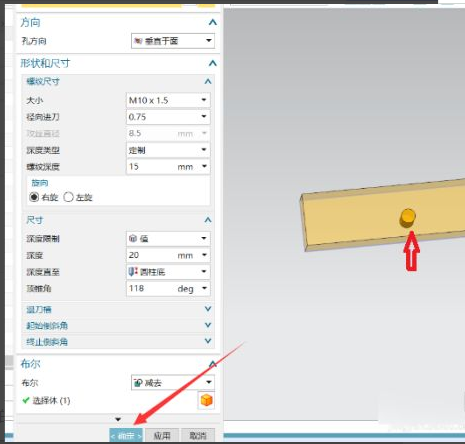Viewport: 465px width, 444px height.
Task: Click the 值 depth limit icon
Action: click(x=133, y=238)
